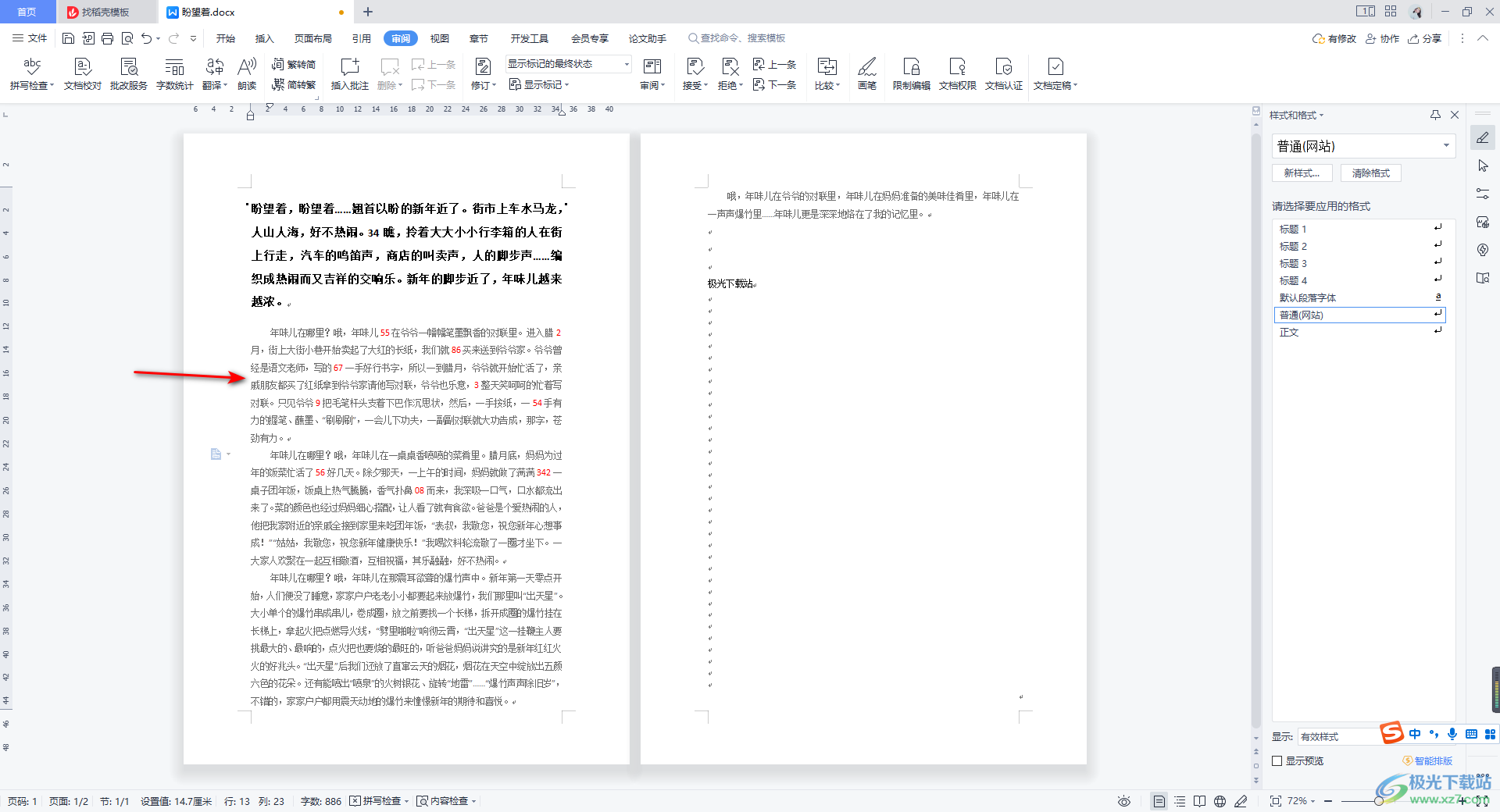Open the 显示标记的最终状态 combo box

(x=568, y=64)
